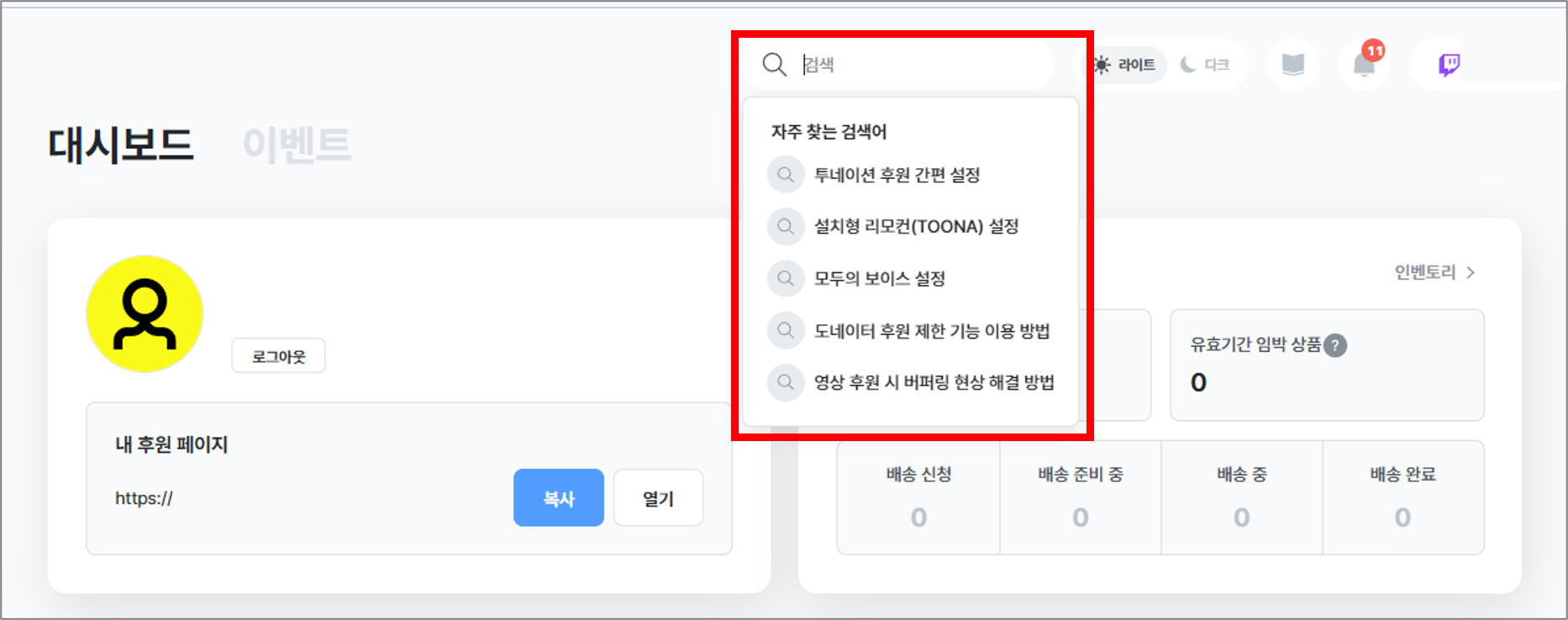The height and width of the screenshot is (620, 1568).
Task: Open the guide book icon
Action: 1292,65
